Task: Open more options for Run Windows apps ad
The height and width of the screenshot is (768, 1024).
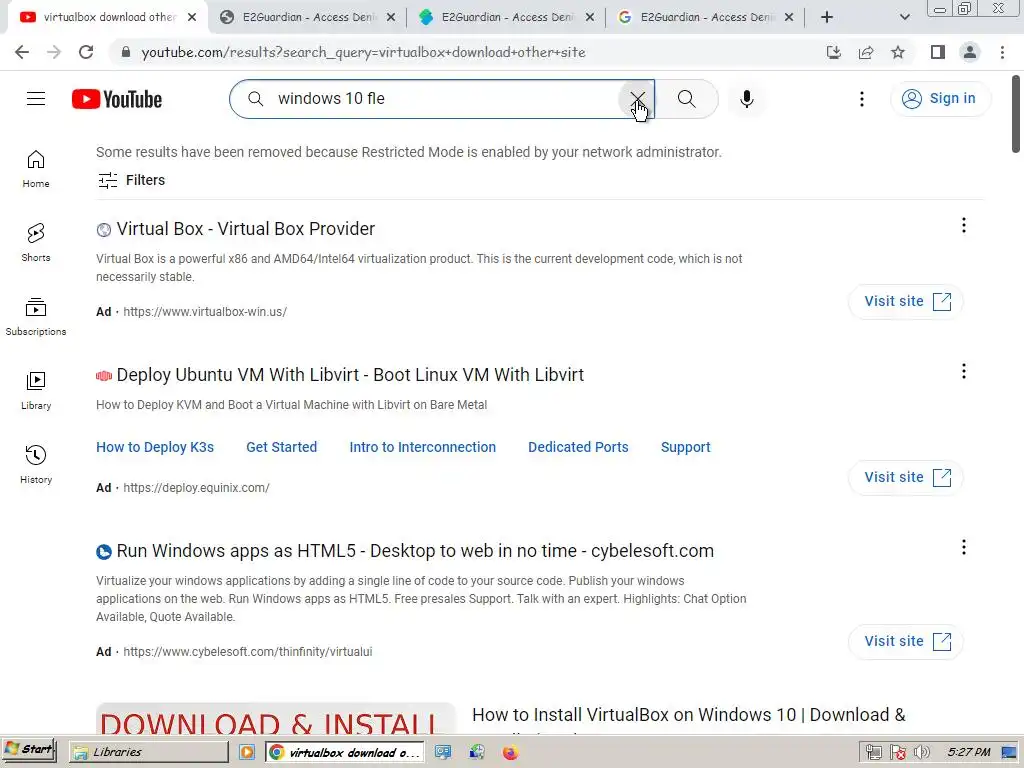Action: [963, 547]
